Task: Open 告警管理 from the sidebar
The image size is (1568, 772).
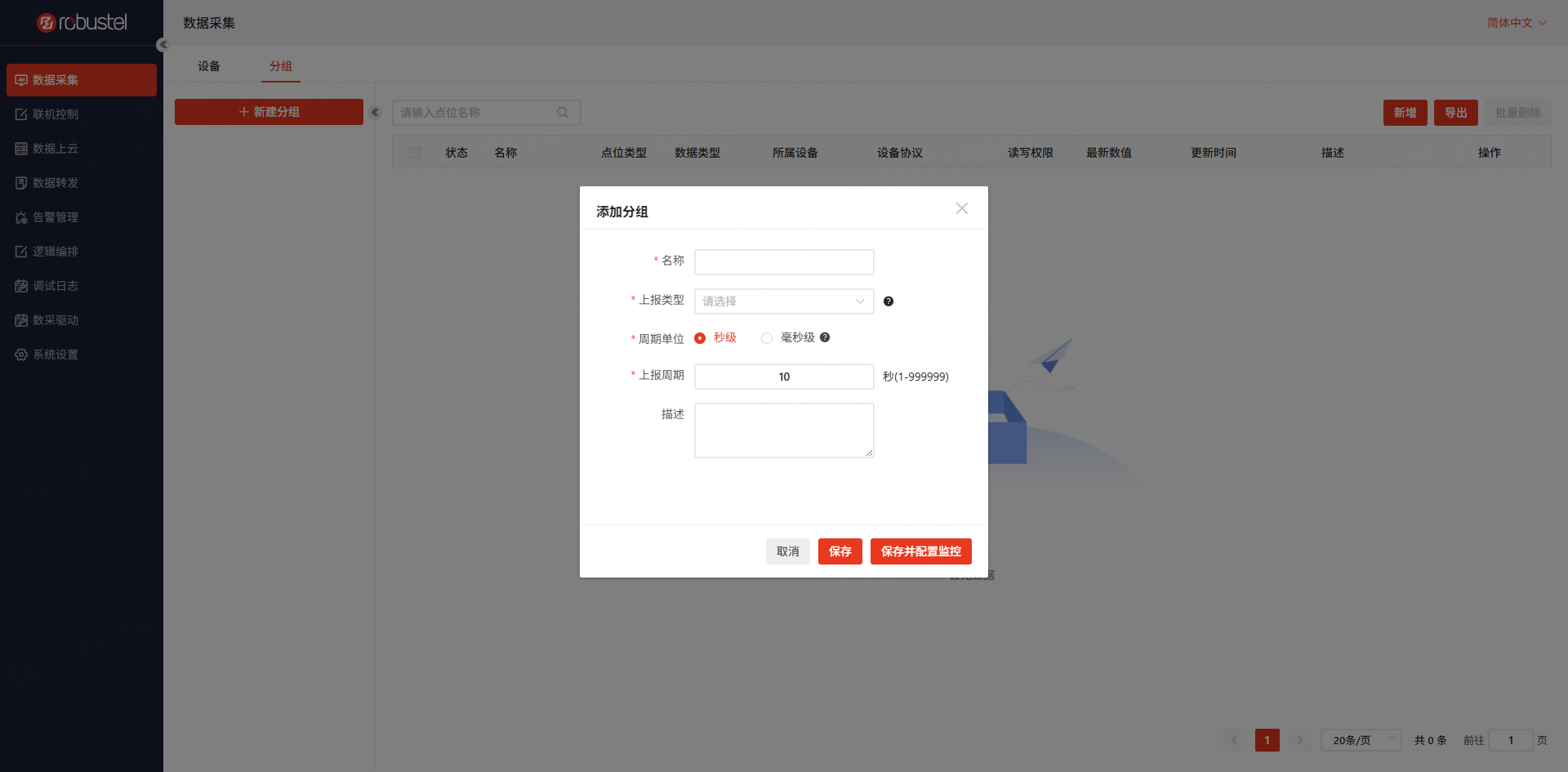Action: click(56, 217)
